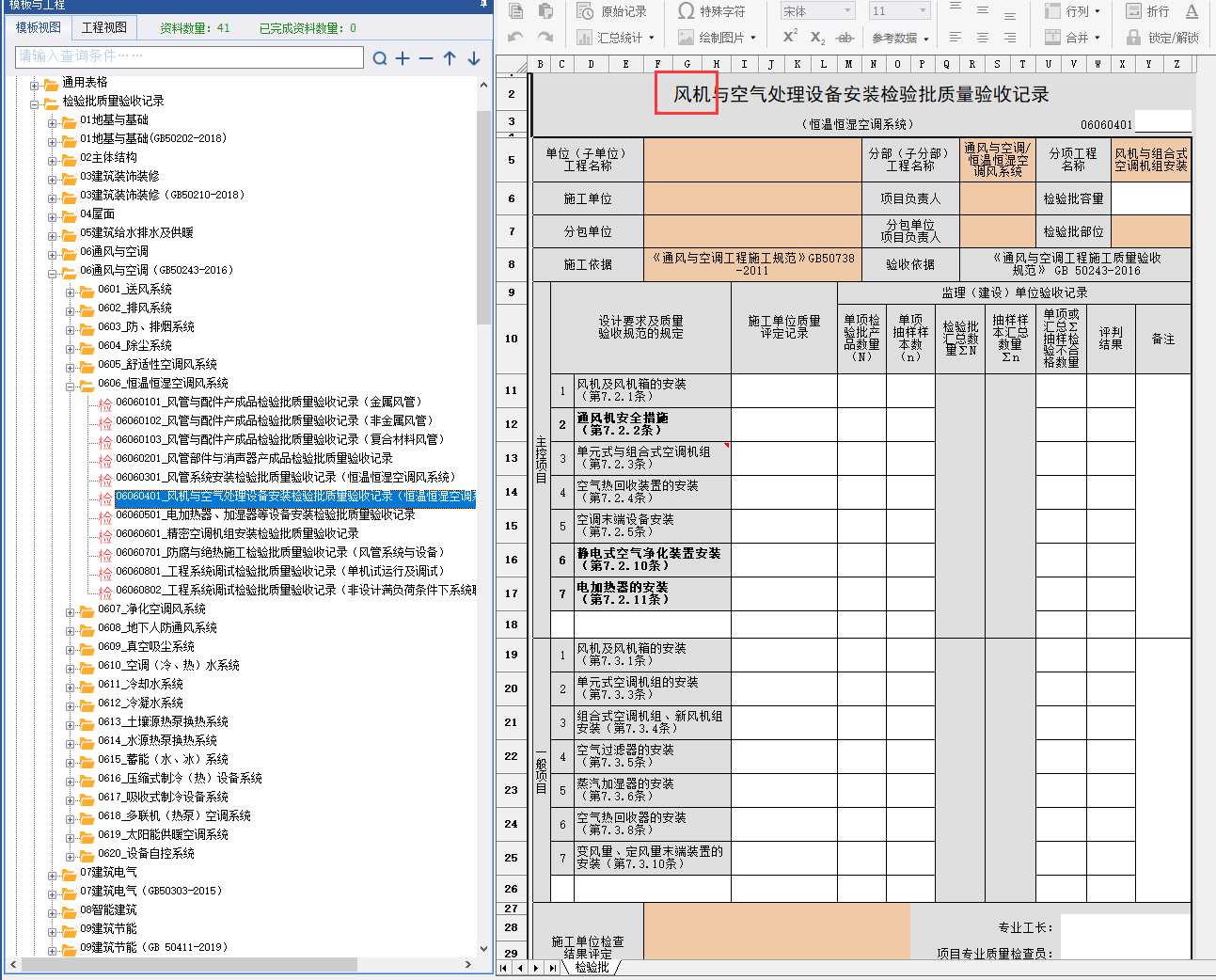Viewport: 1216px width, 980px height.
Task: Click cell 通风机安全措施 (第7.2.2条)
Action: (653, 424)
